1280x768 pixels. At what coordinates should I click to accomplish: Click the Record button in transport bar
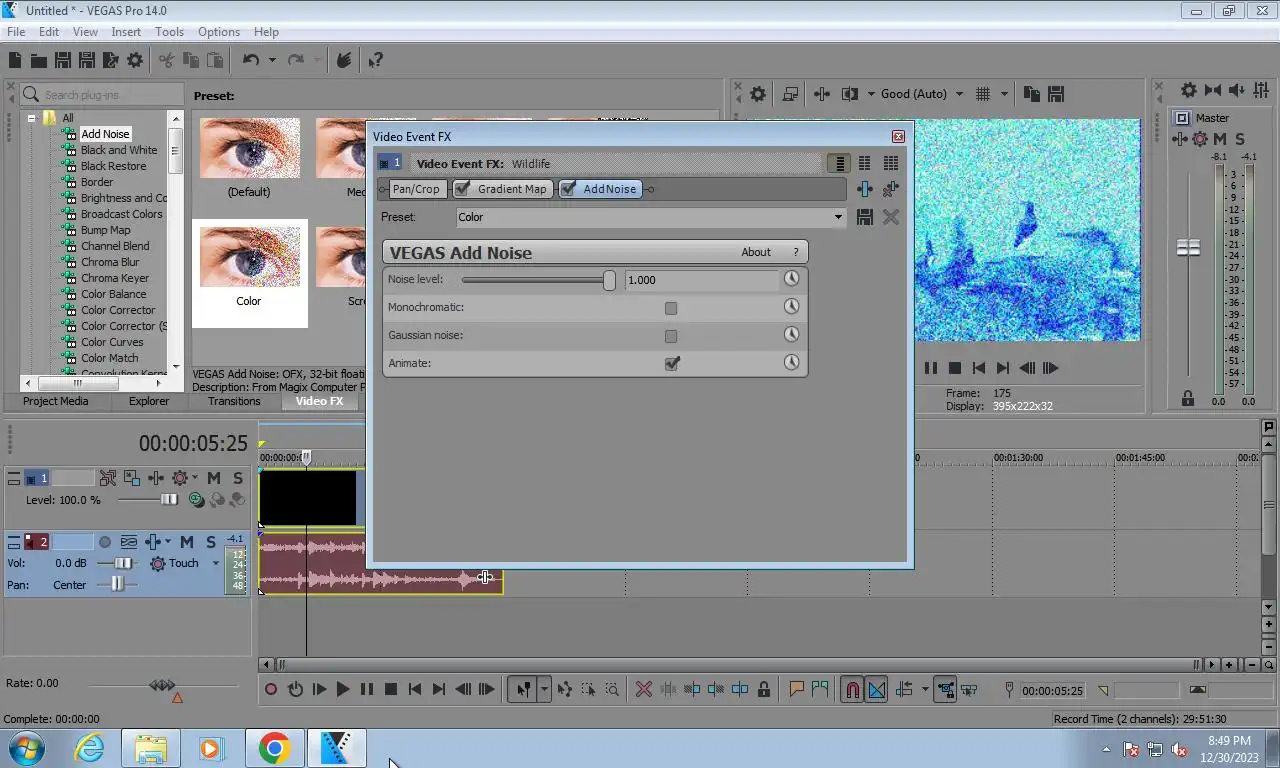coord(271,689)
